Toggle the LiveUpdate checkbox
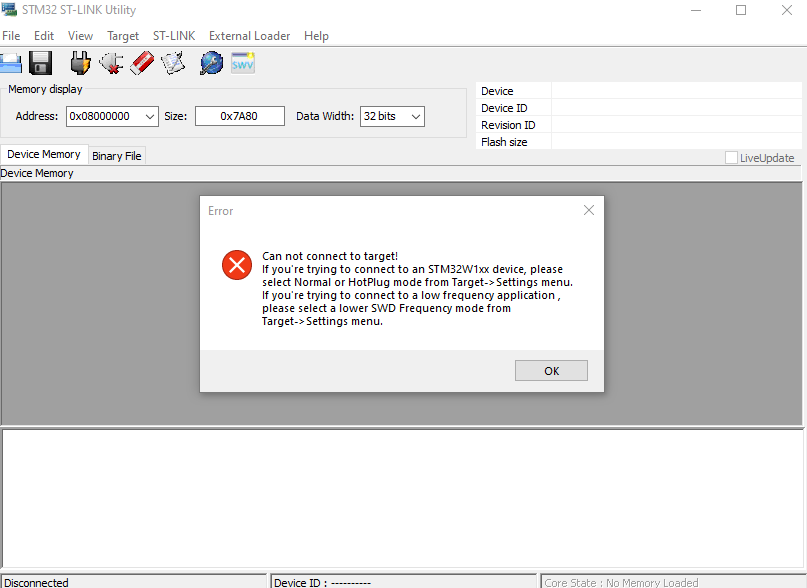The height and width of the screenshot is (588, 807). (x=732, y=158)
